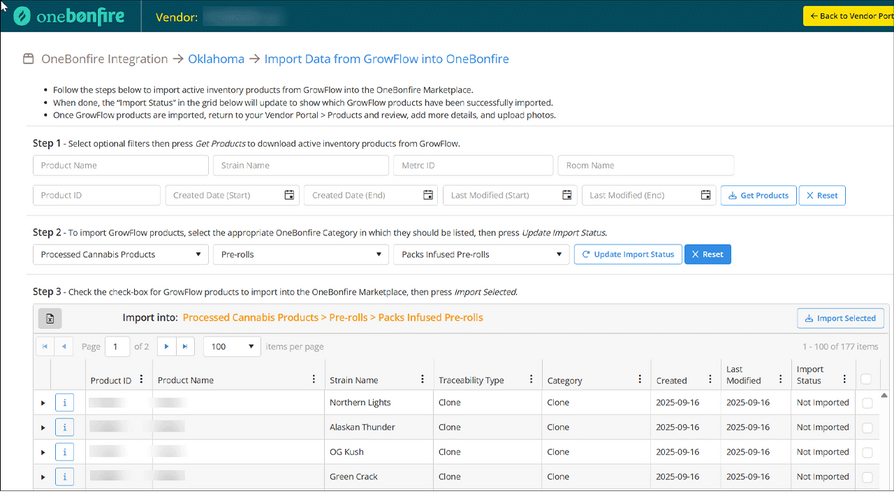895x503 pixels.
Task: Jump to the last grid page
Action: coord(185,346)
